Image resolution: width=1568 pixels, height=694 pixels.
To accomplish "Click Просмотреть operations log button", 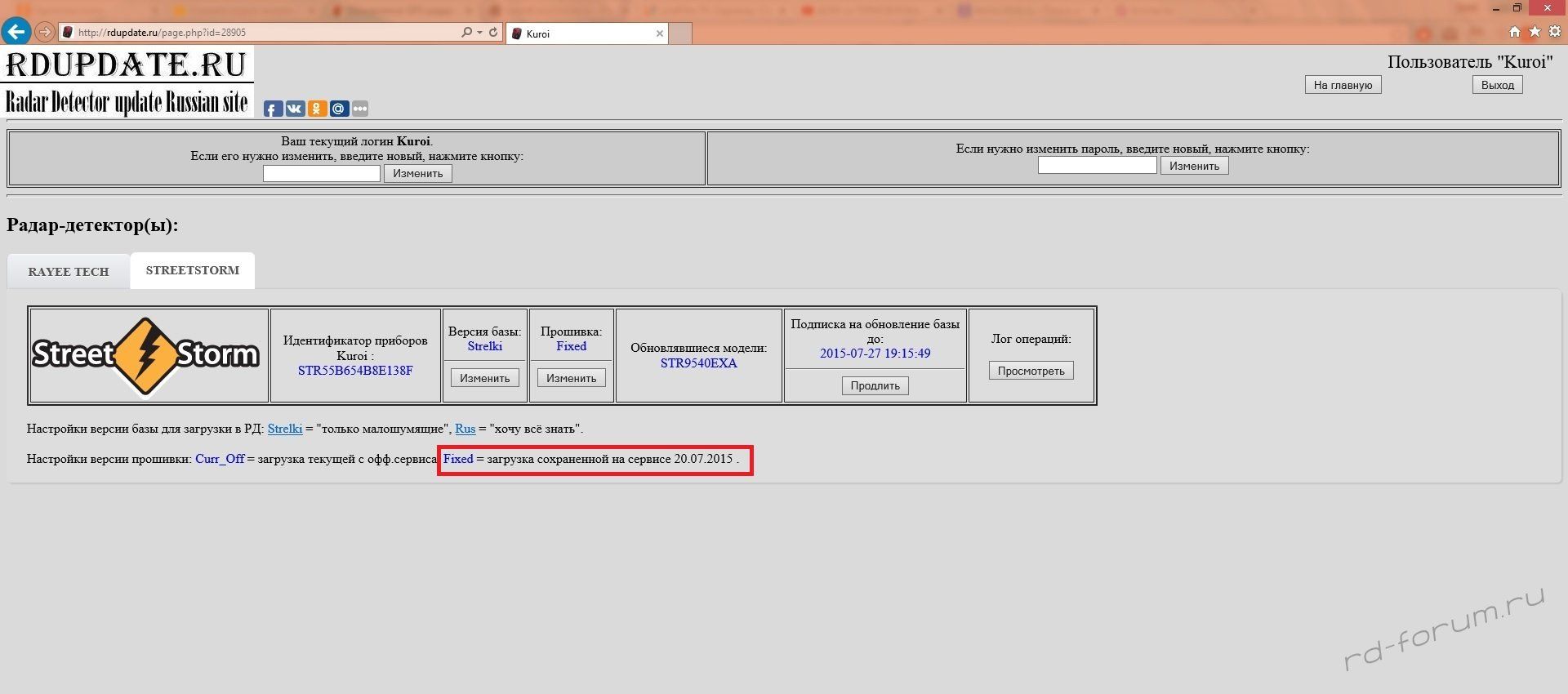I will click(1031, 371).
